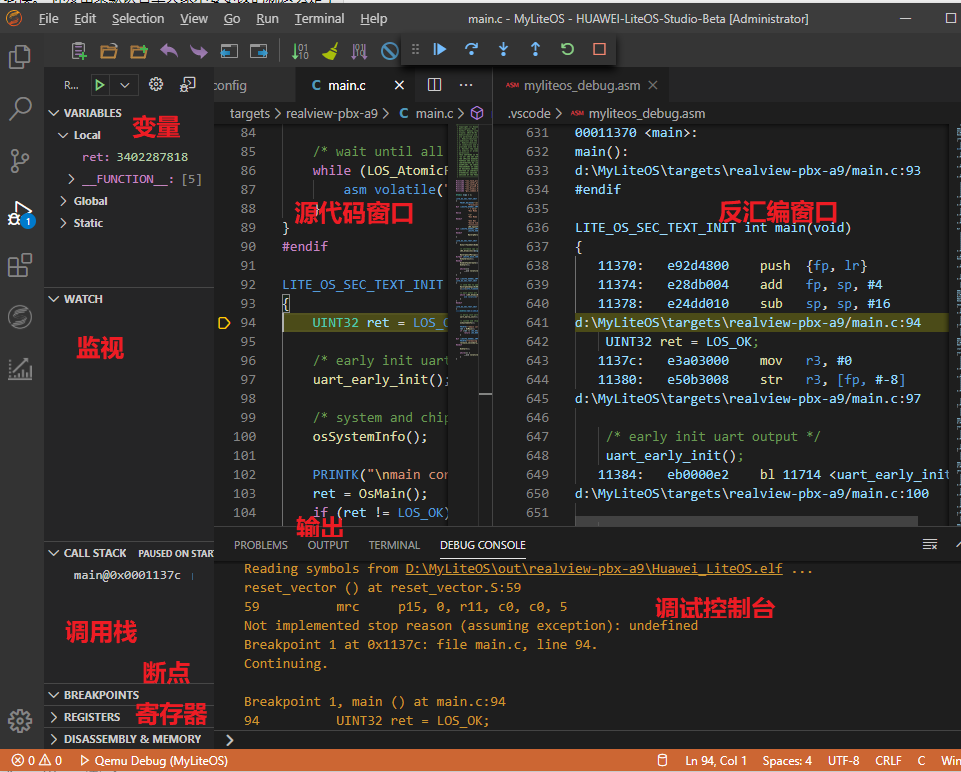This screenshot has width=961, height=772.
Task: Click the Step Over debug icon
Action: click(x=472, y=49)
